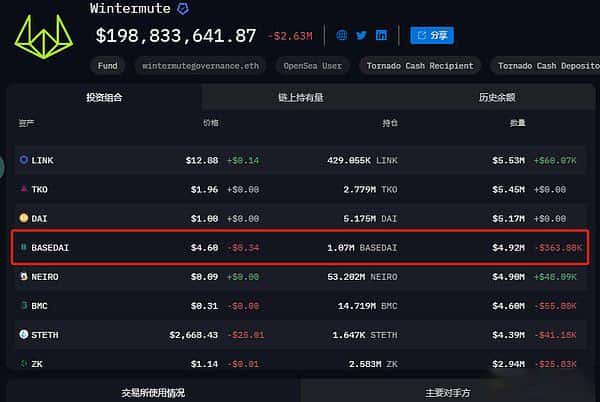Click the holding 14.719M BMC
The width and height of the screenshot is (600, 402).
pos(368,306)
